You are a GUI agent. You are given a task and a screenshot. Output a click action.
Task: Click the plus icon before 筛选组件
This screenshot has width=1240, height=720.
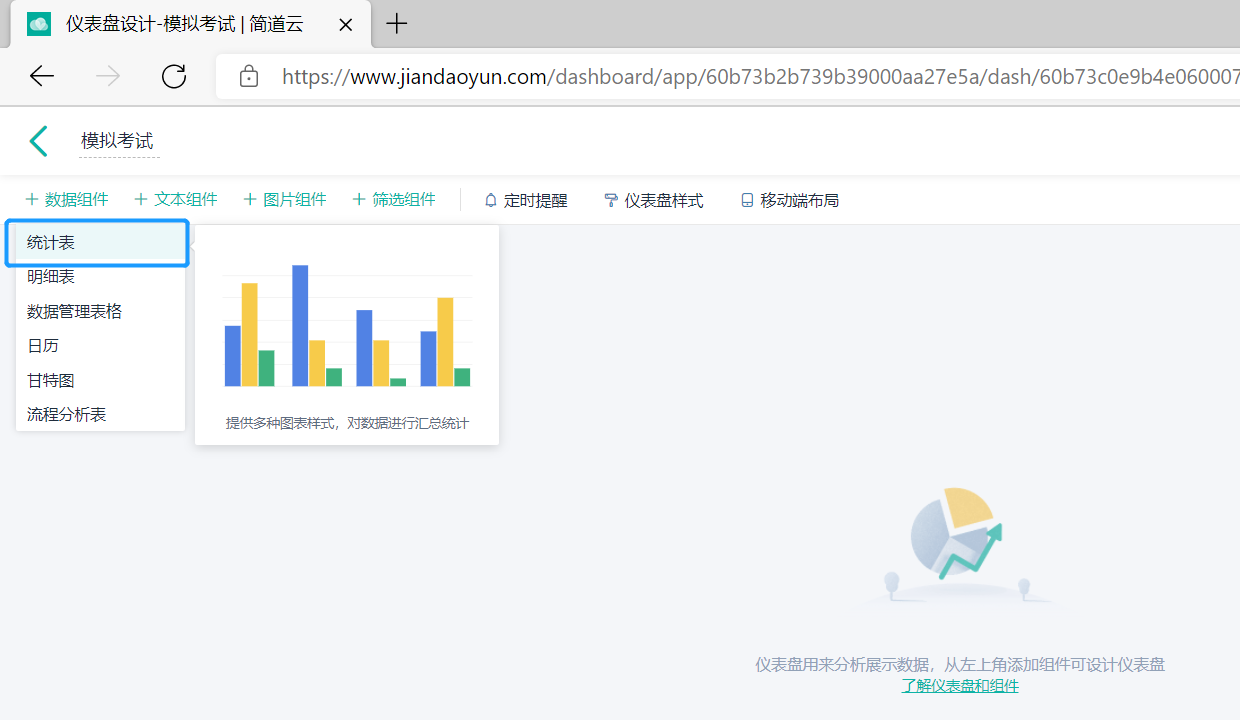[359, 200]
